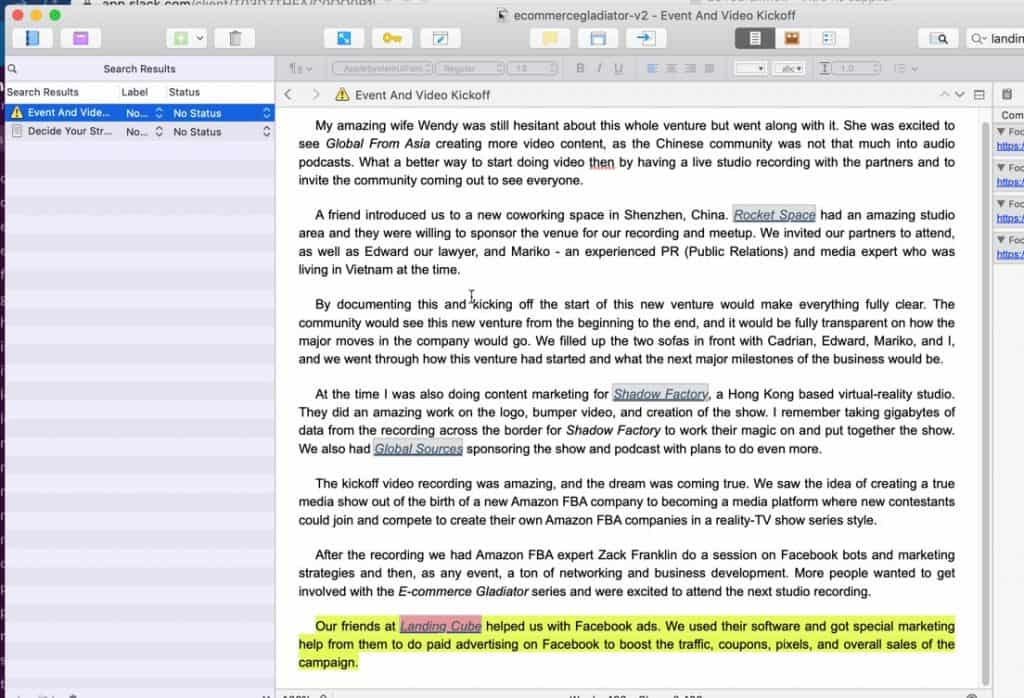Screen dimensions: 1024x698
Task: Click italic 'E-commerce Gladiator' text
Action: [463, 591]
